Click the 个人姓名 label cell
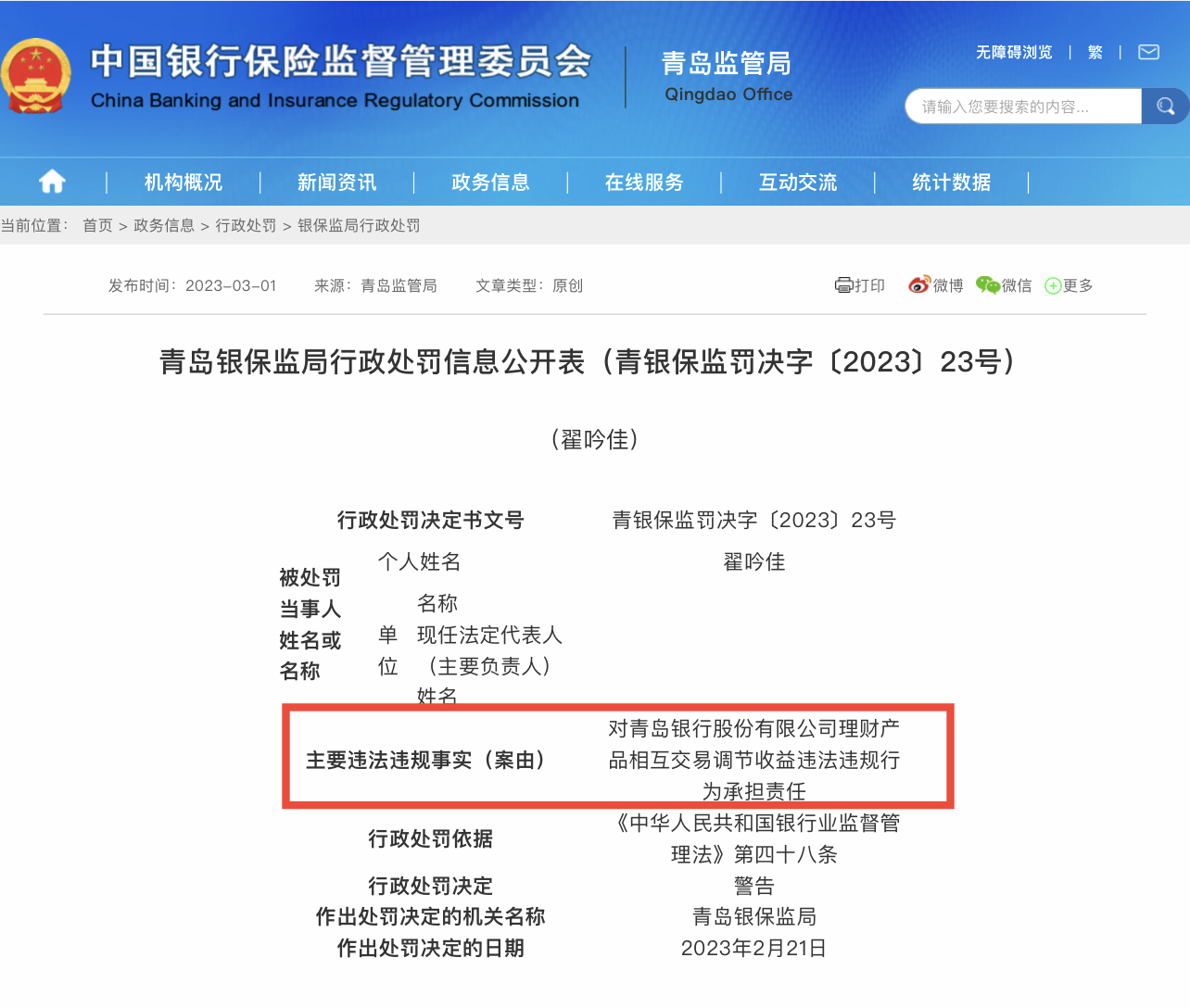 419,561
